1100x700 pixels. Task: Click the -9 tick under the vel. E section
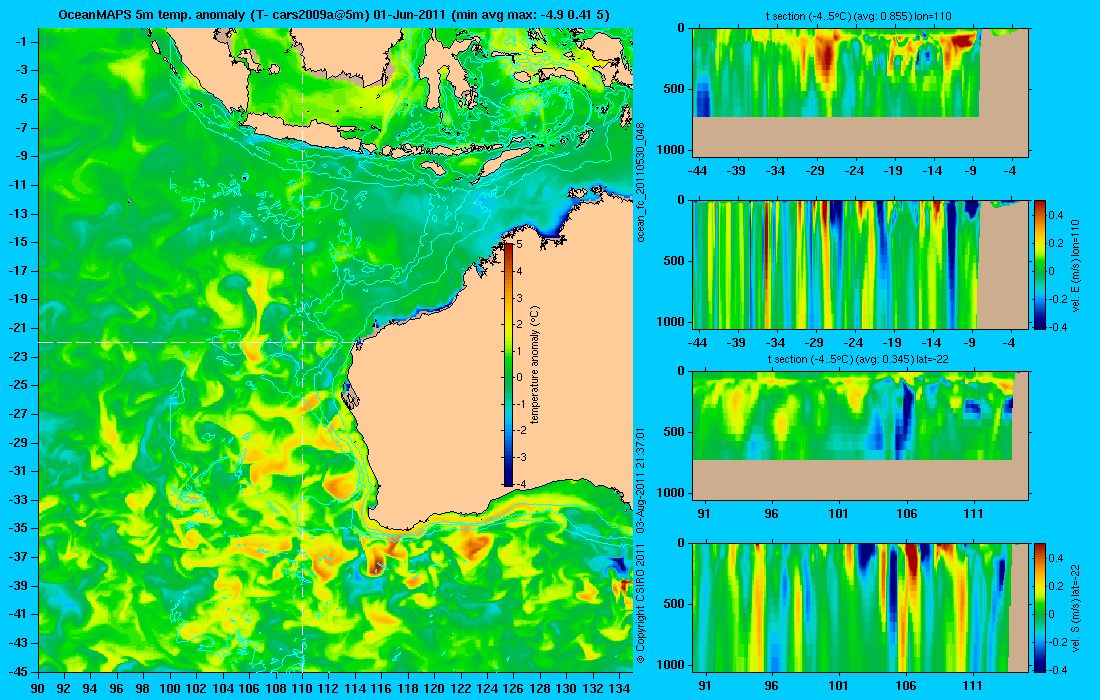tap(971, 343)
